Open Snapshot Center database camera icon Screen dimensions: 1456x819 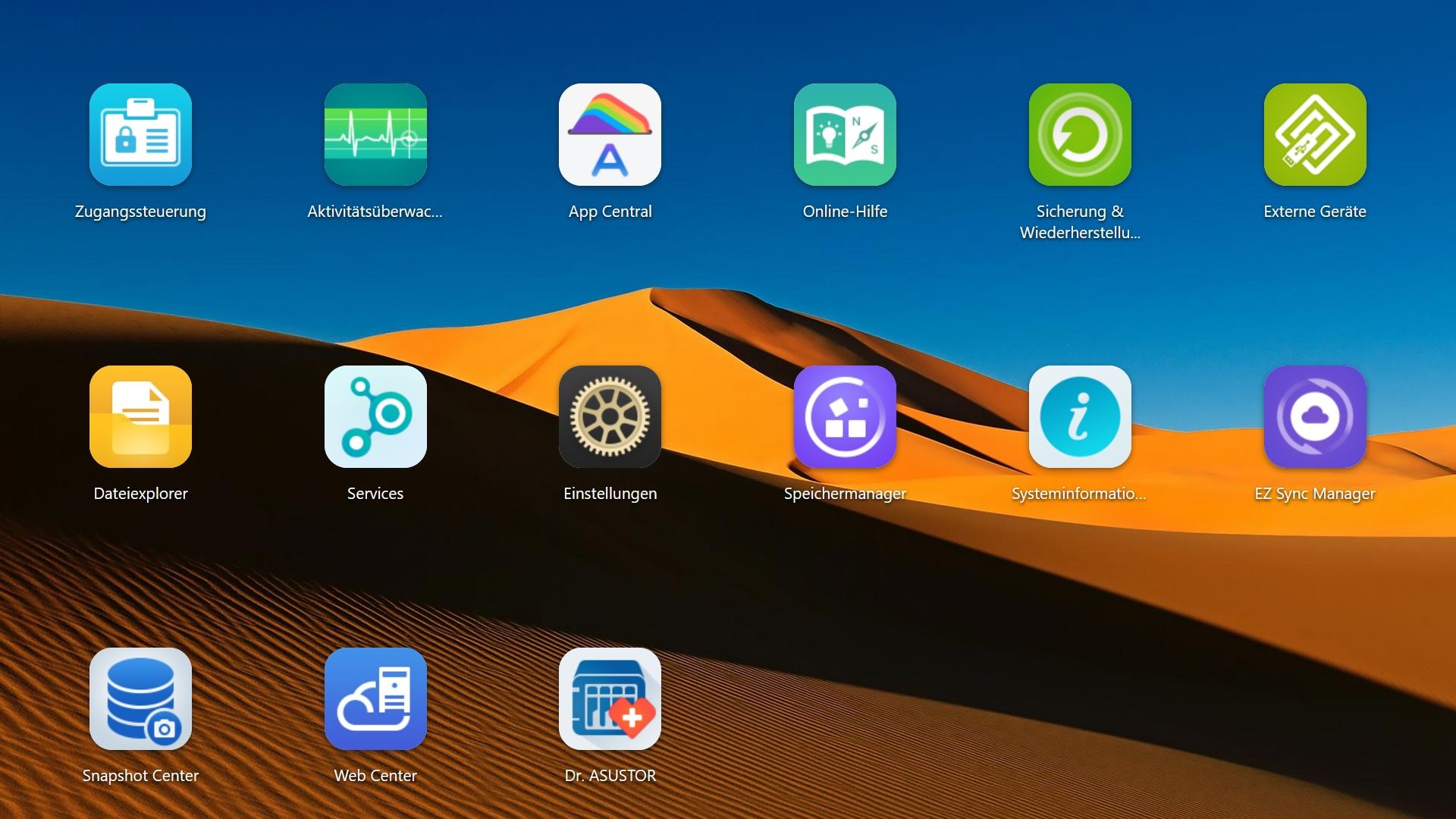(140, 699)
